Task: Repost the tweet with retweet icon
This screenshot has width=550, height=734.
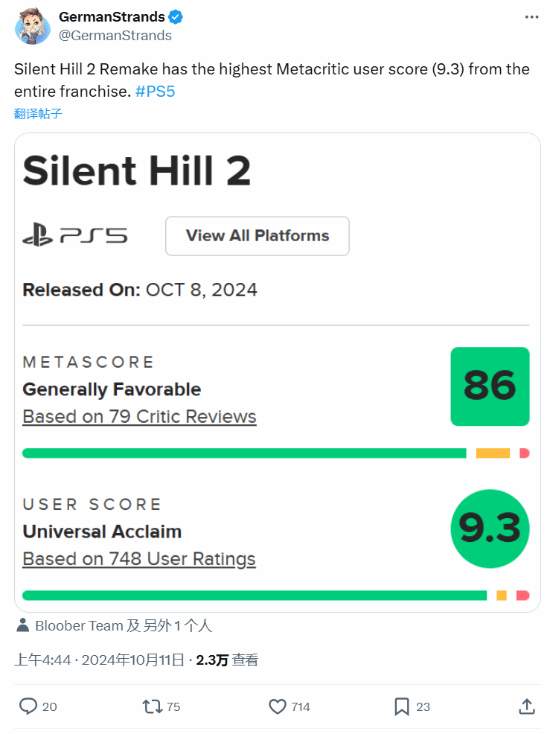Action: [x=152, y=706]
